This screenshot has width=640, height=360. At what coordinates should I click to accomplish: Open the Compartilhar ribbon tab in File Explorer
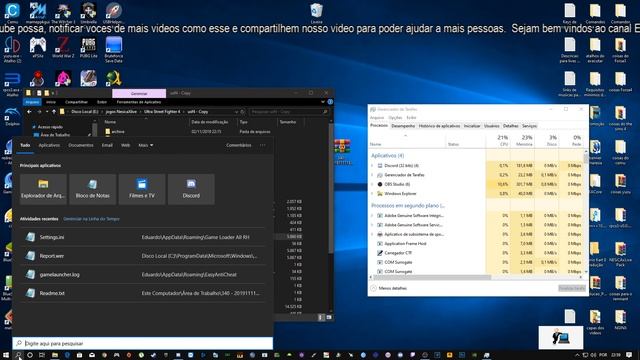tap(76, 102)
